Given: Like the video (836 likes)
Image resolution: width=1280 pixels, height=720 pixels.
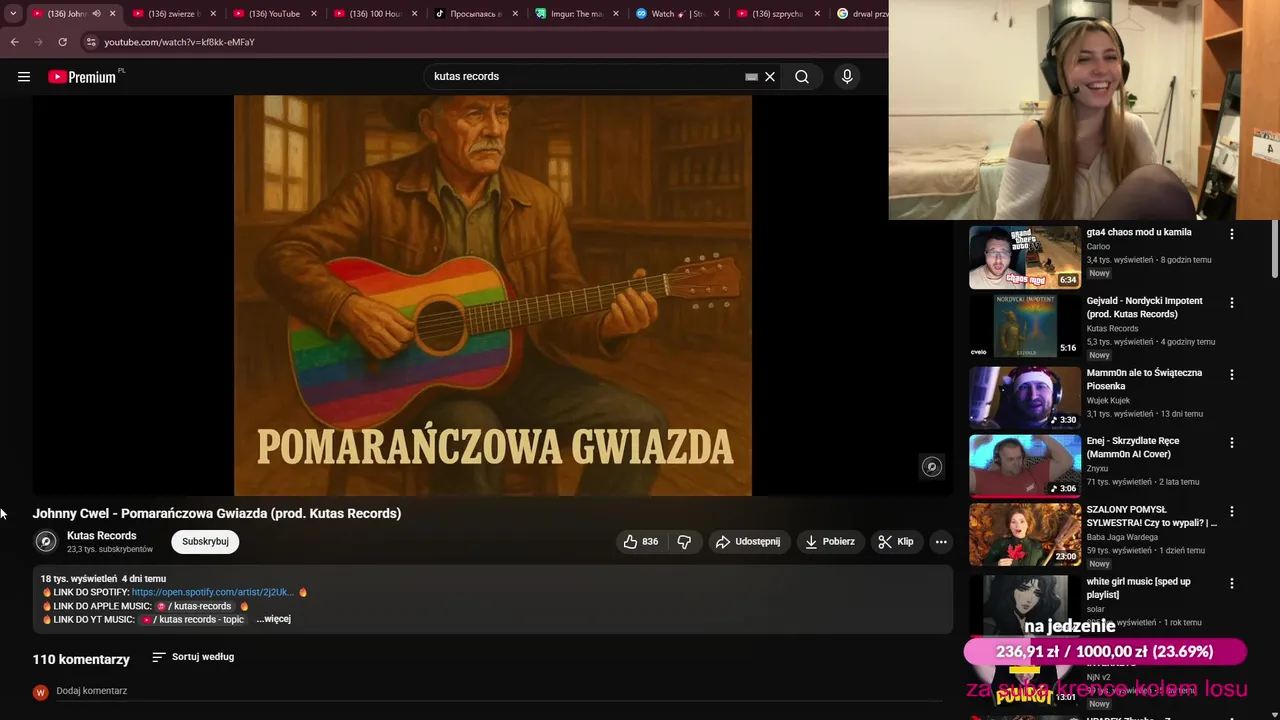Looking at the screenshot, I should [x=640, y=541].
